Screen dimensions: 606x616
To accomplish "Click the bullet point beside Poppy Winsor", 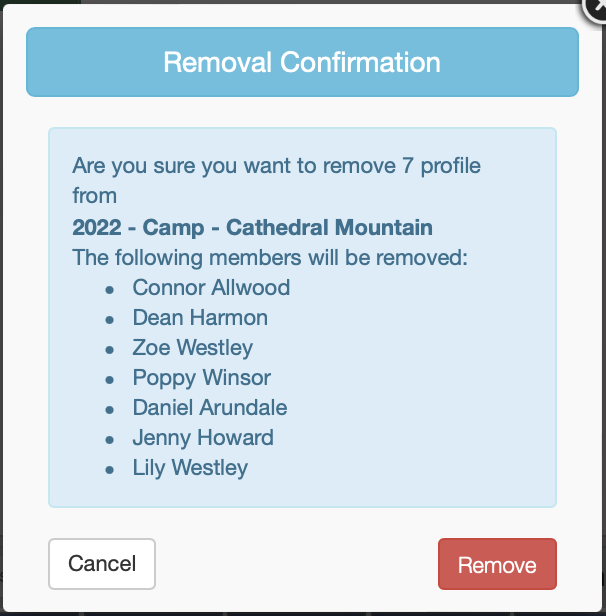I will tap(110, 379).
